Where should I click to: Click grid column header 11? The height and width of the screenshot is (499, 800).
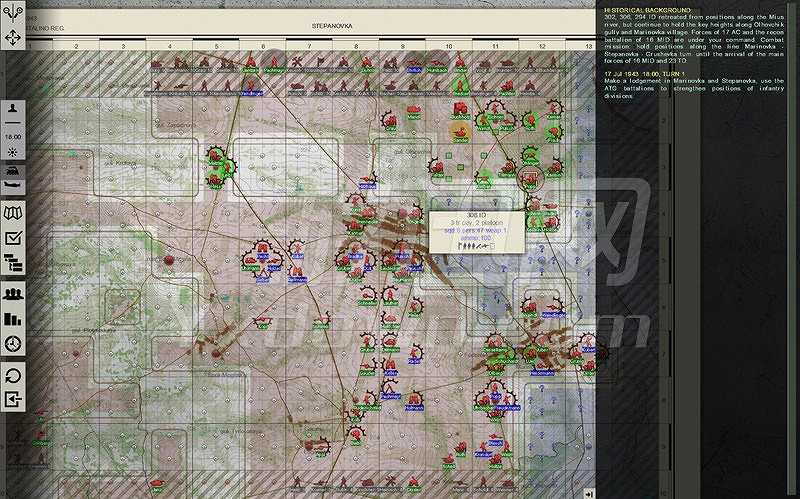[495, 46]
